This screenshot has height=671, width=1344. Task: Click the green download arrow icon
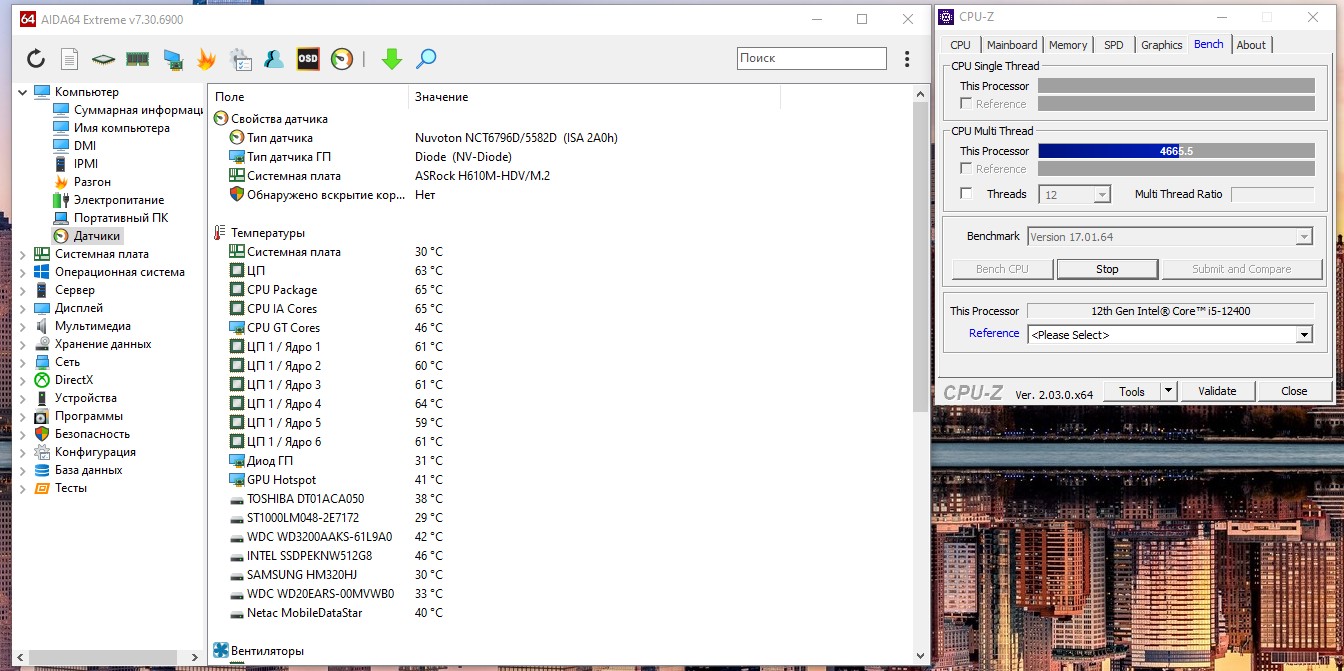pyautogui.click(x=392, y=59)
